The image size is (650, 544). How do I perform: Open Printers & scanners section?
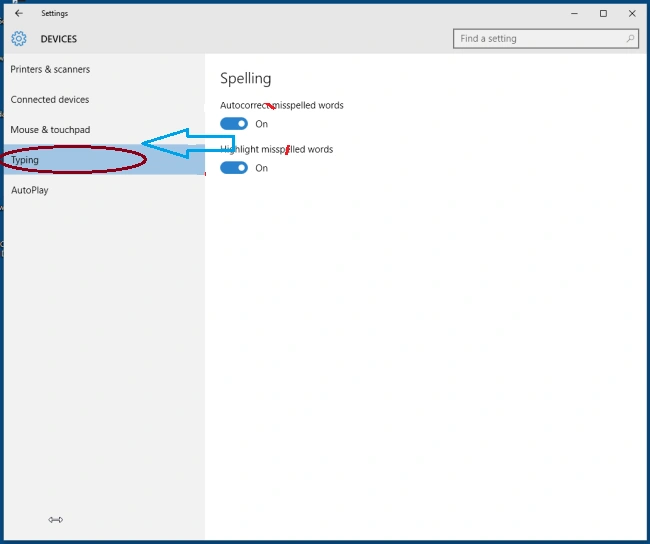coord(50,69)
